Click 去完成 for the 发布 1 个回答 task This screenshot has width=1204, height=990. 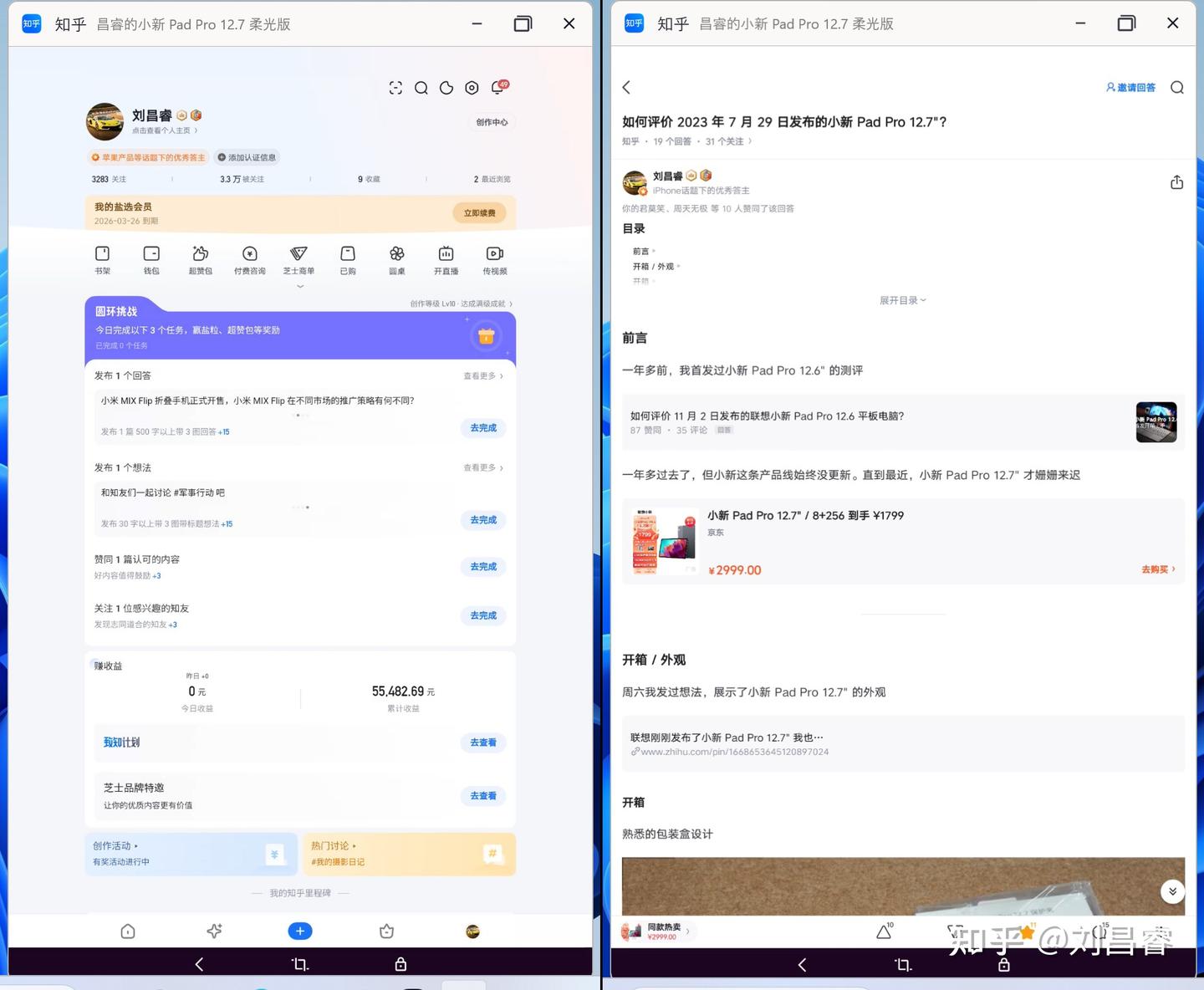[x=483, y=428]
